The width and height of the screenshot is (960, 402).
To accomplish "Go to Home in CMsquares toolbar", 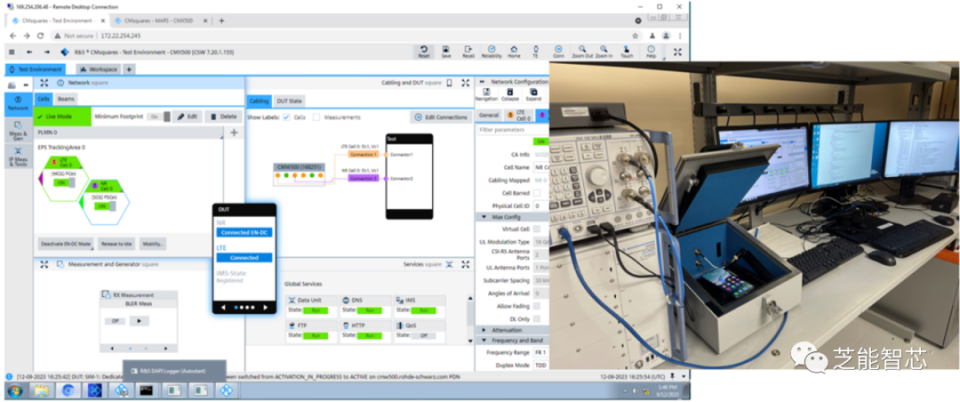I will coord(514,52).
